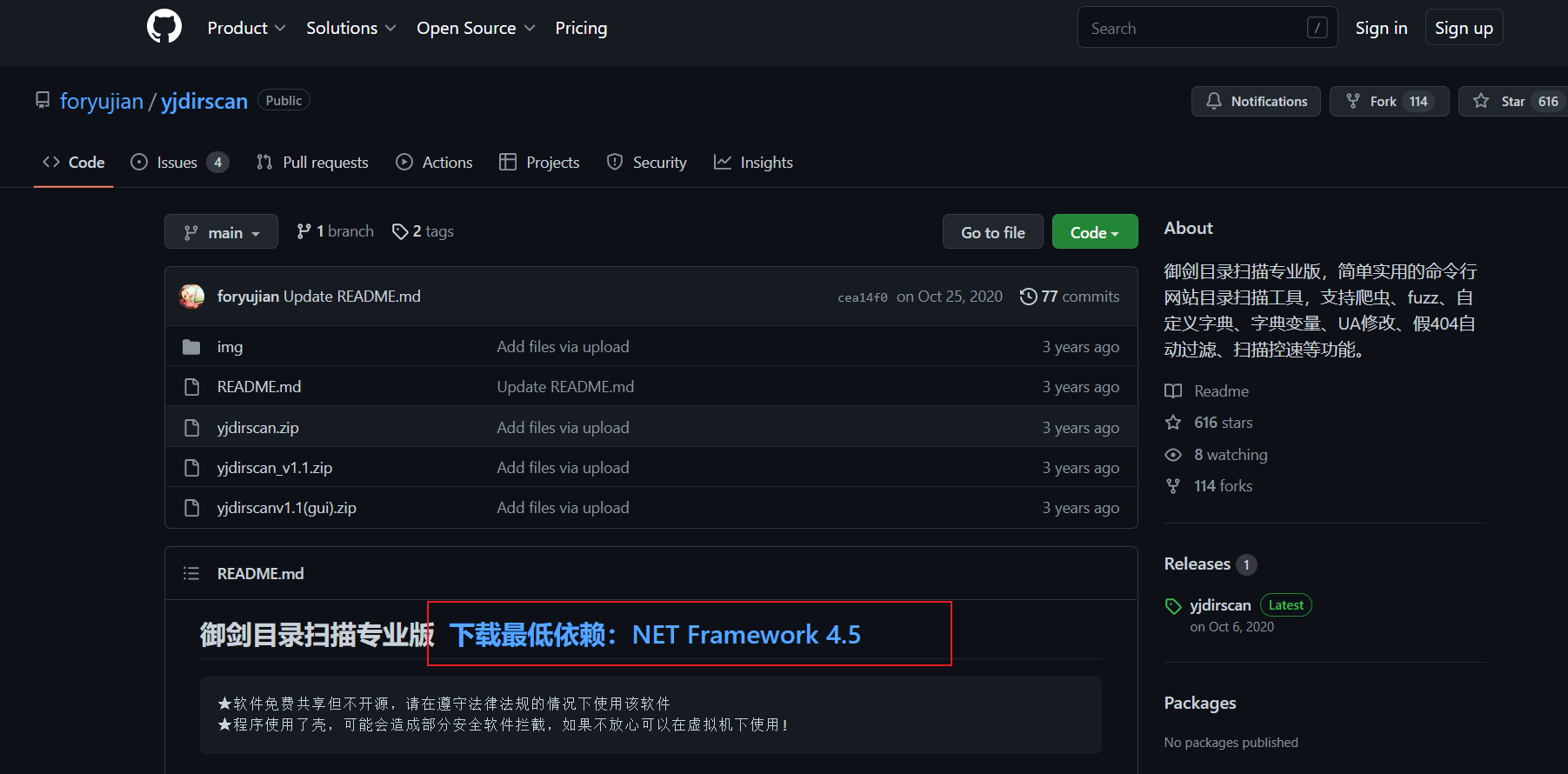Click the file icon for yjdirscan_v1.1.zip
The width and height of the screenshot is (1568, 774).
pyautogui.click(x=191, y=468)
